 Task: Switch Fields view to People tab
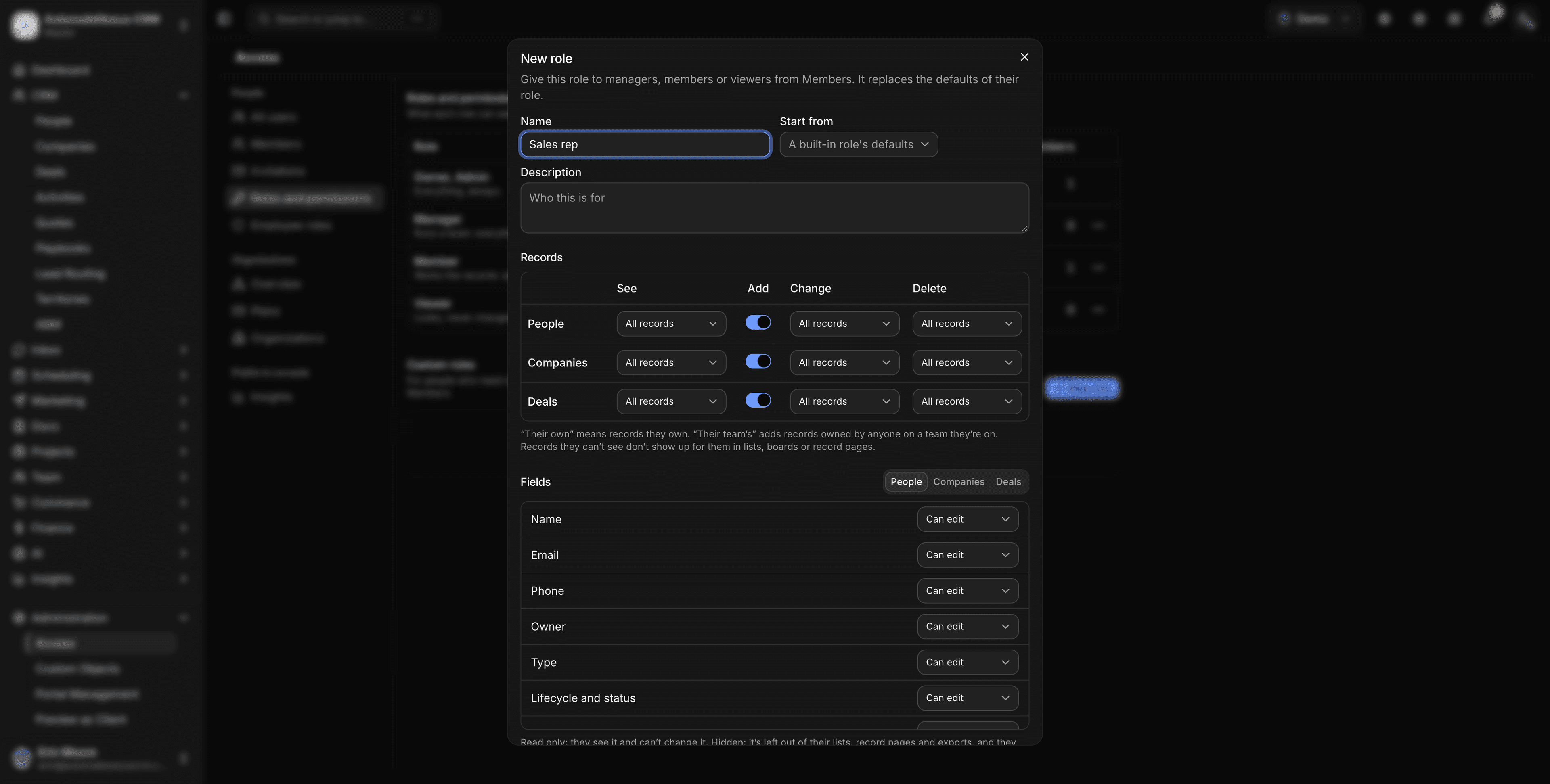[905, 482]
